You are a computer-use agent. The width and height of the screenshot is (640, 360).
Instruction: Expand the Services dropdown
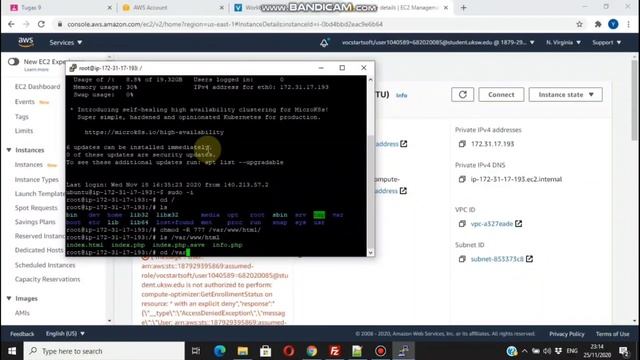pyautogui.click(x=66, y=42)
